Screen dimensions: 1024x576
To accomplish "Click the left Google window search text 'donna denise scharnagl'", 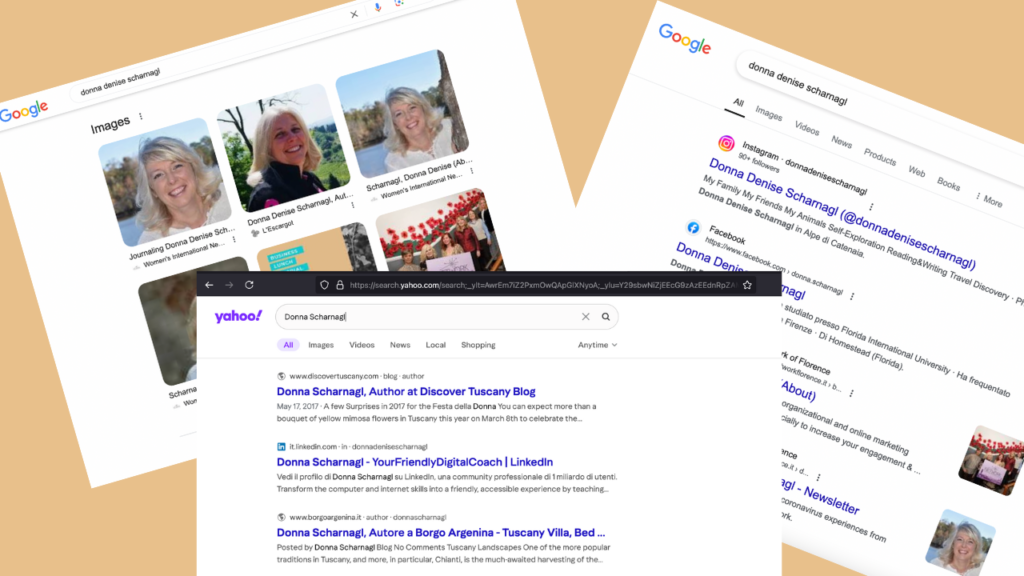I will coord(120,82).
